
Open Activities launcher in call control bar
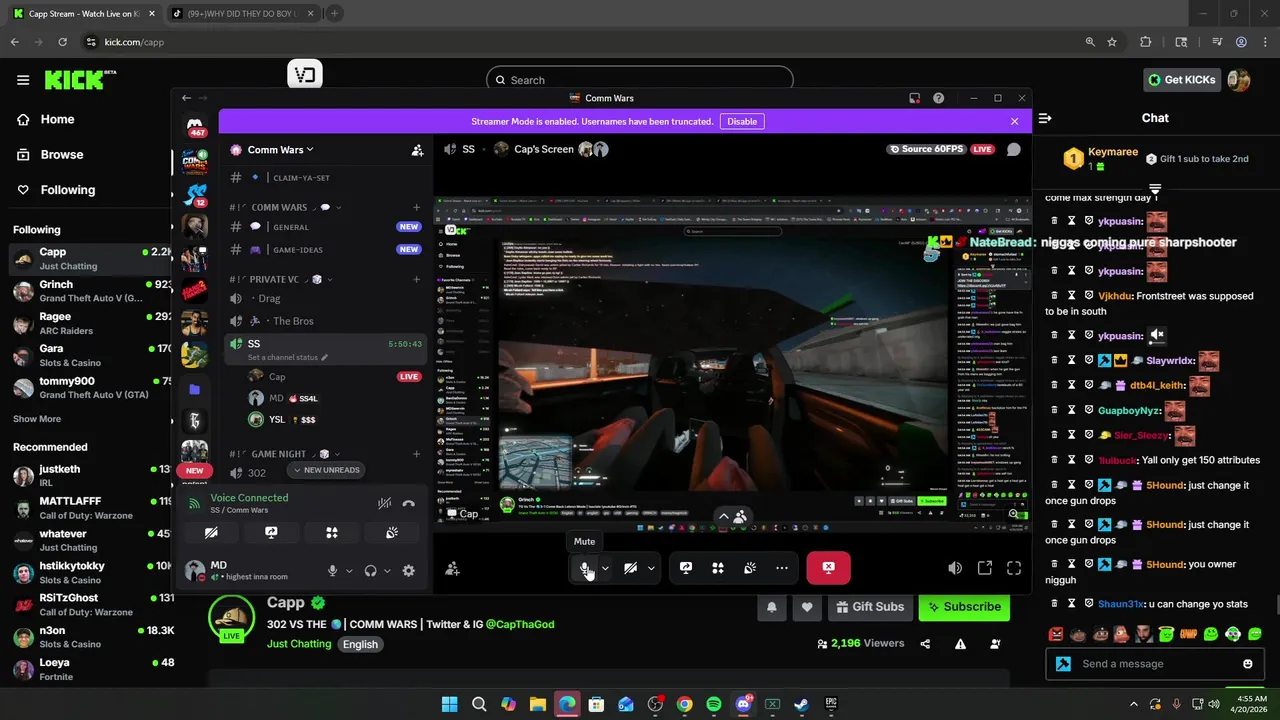click(718, 568)
